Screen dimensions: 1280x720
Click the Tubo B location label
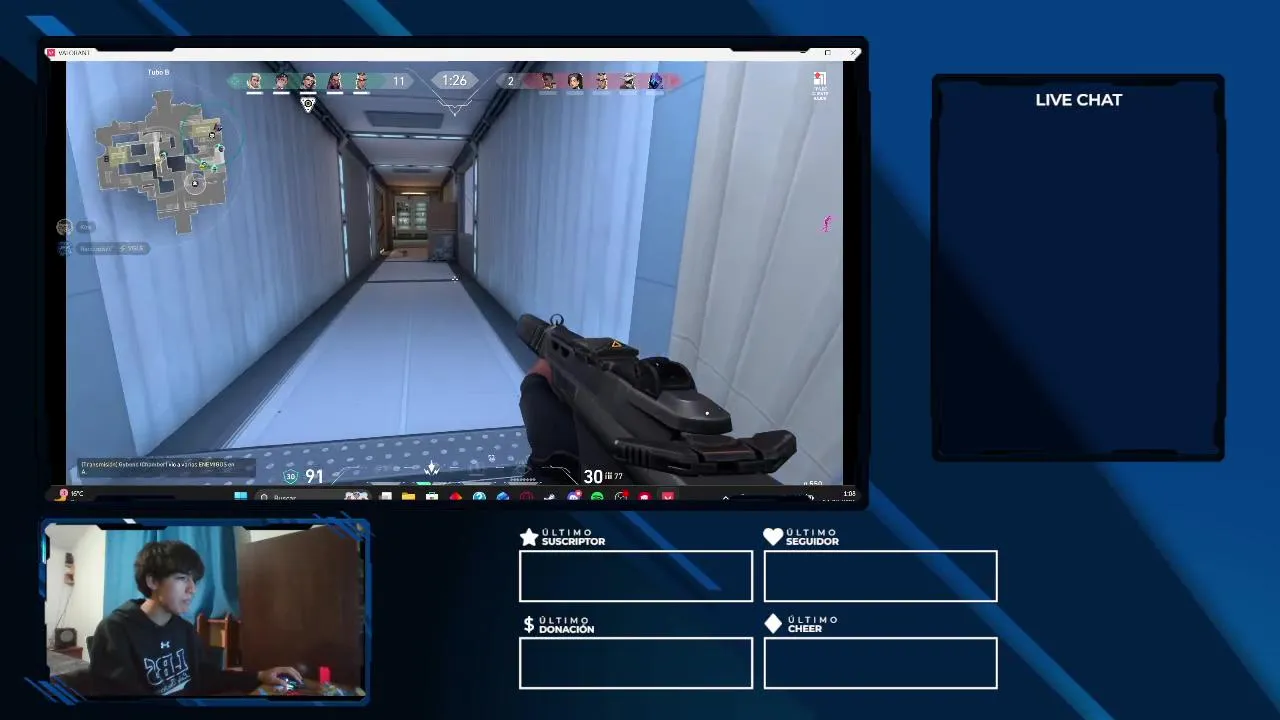158,72
